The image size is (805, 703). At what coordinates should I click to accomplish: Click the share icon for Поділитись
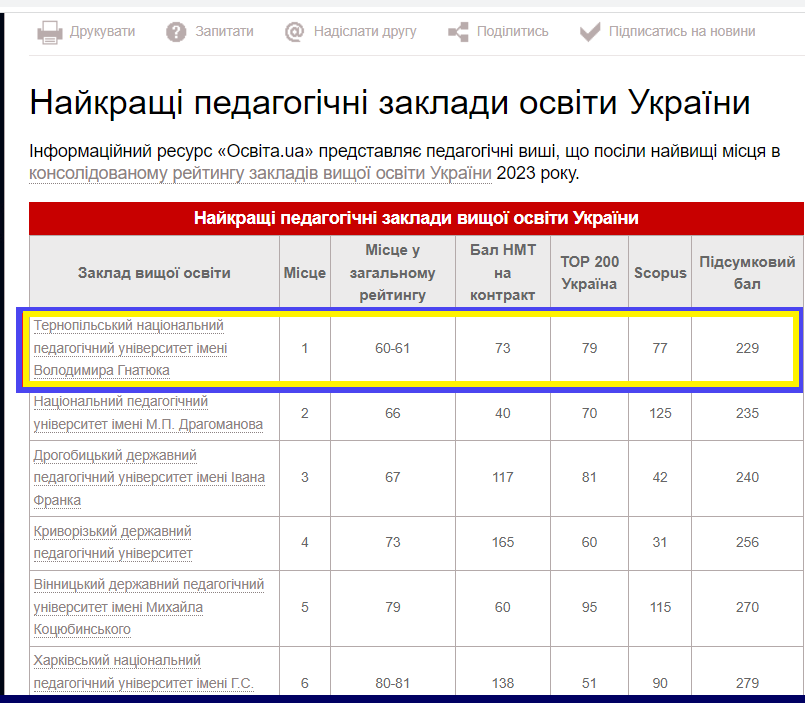click(458, 32)
